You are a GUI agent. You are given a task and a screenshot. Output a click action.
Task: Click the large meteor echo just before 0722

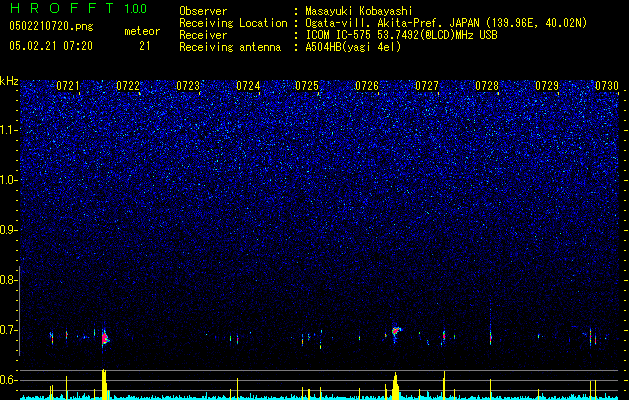(105, 338)
